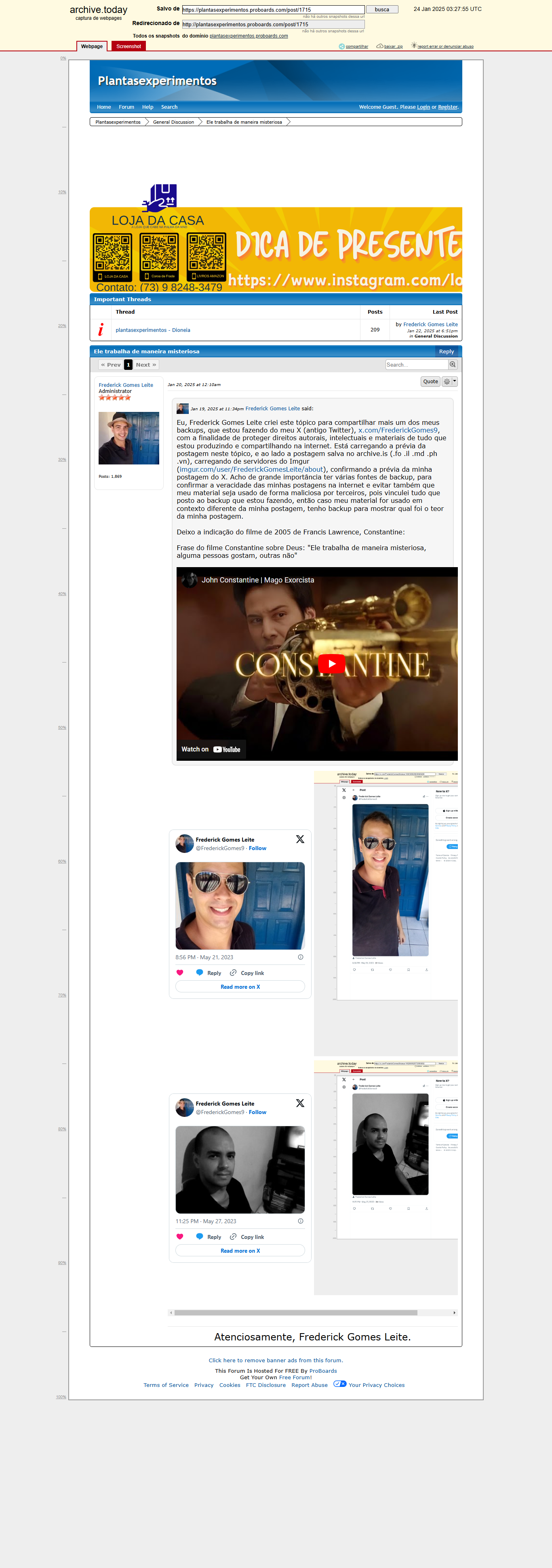Click the Reply button in the thread header

446,351
